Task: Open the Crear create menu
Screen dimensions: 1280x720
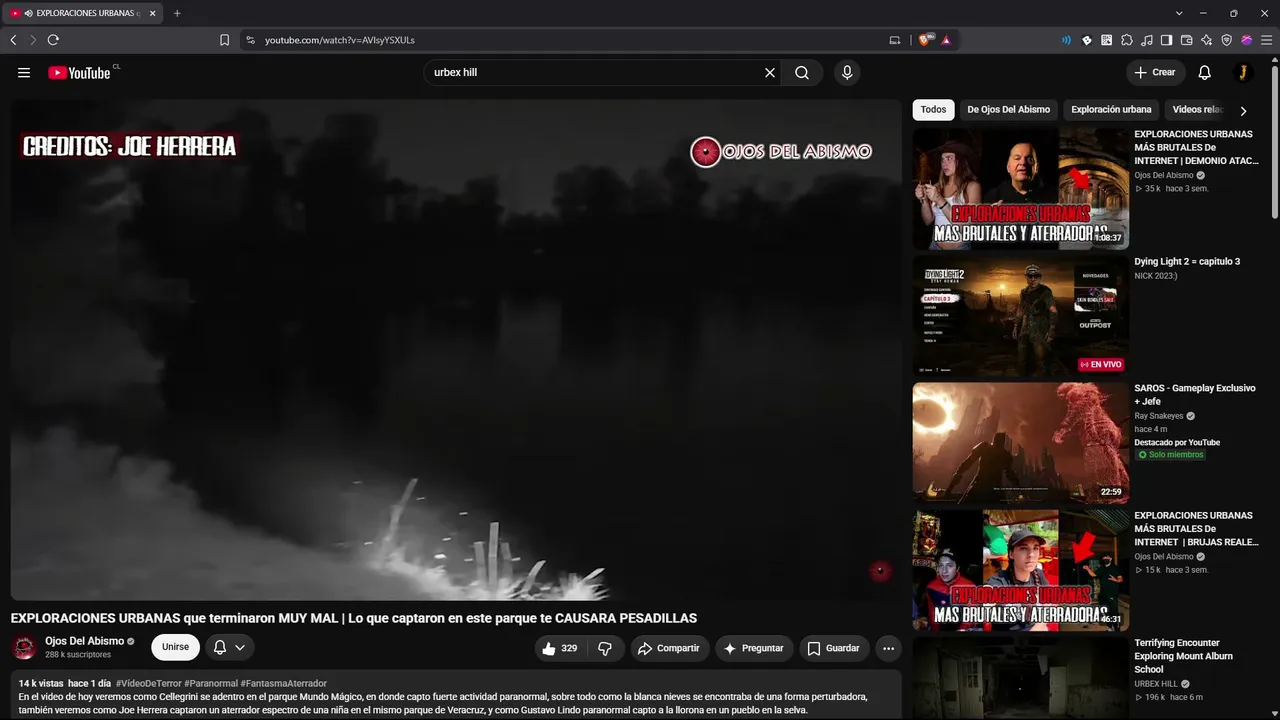Action: [x=1155, y=73]
